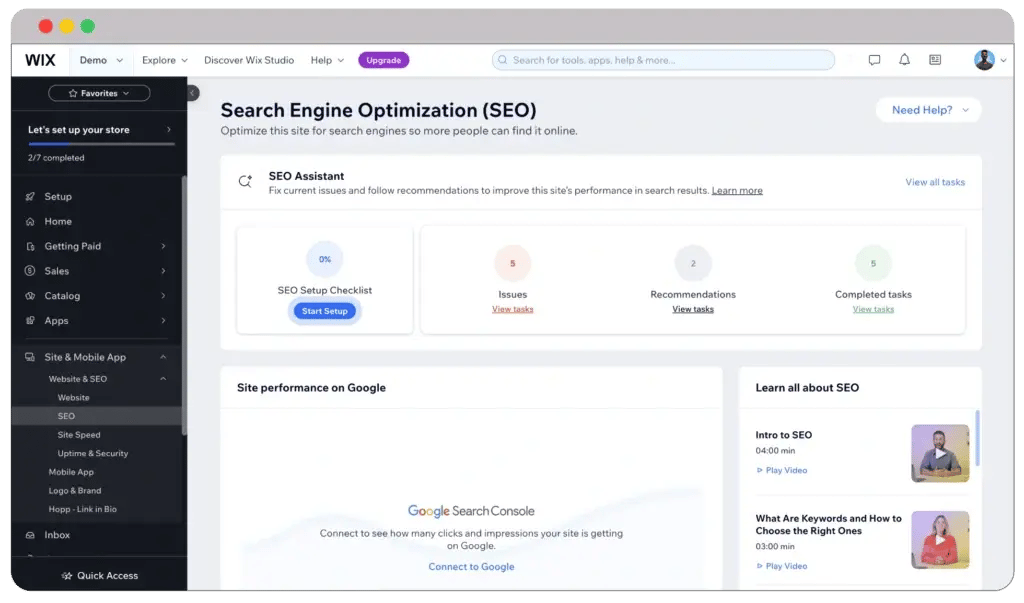The image size is (1024, 603).
Task: Click the chat messages icon in top bar
Action: (874, 60)
